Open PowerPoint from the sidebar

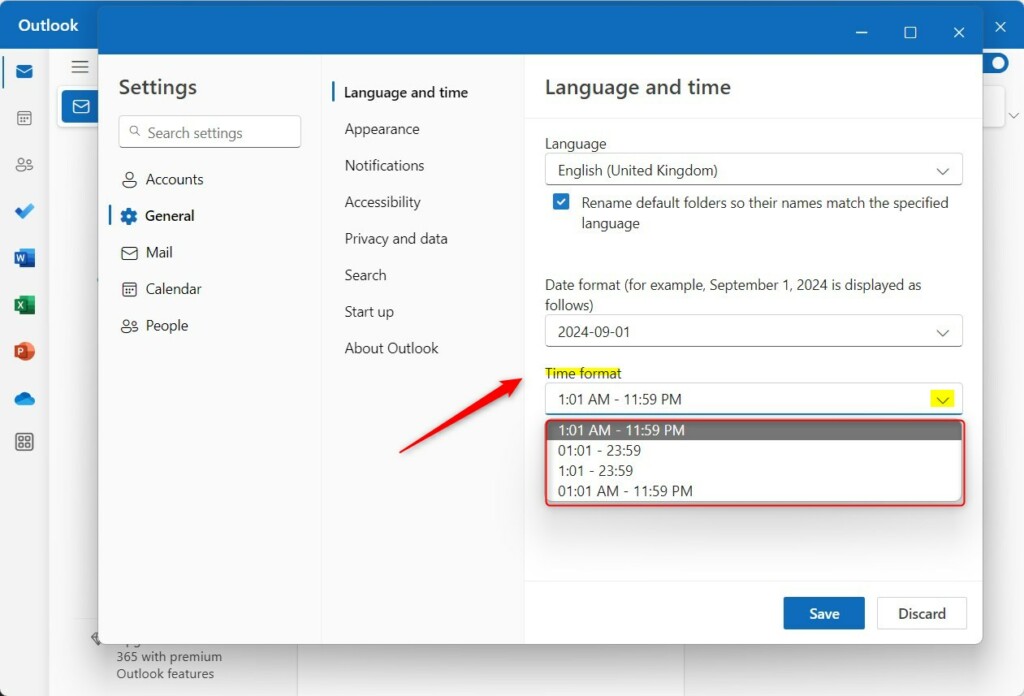point(23,351)
